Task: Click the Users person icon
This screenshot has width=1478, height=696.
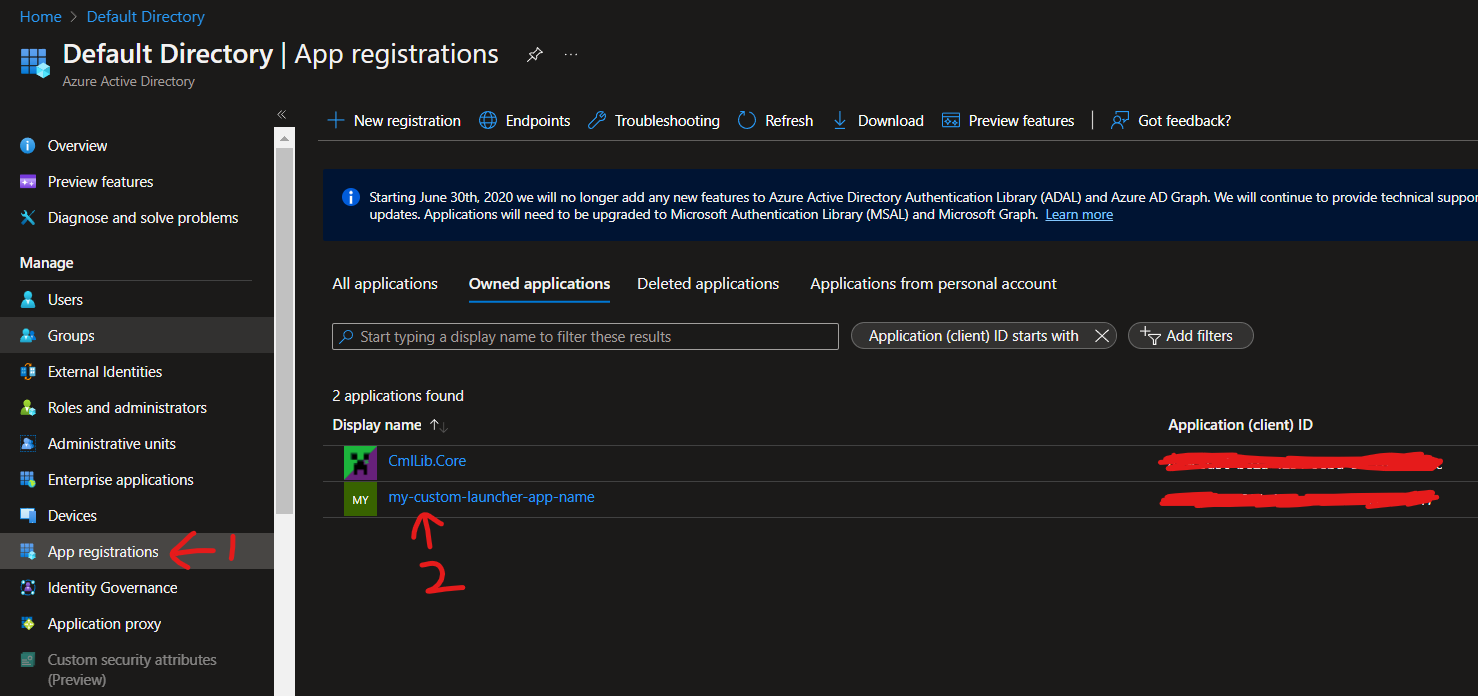Action: point(28,300)
